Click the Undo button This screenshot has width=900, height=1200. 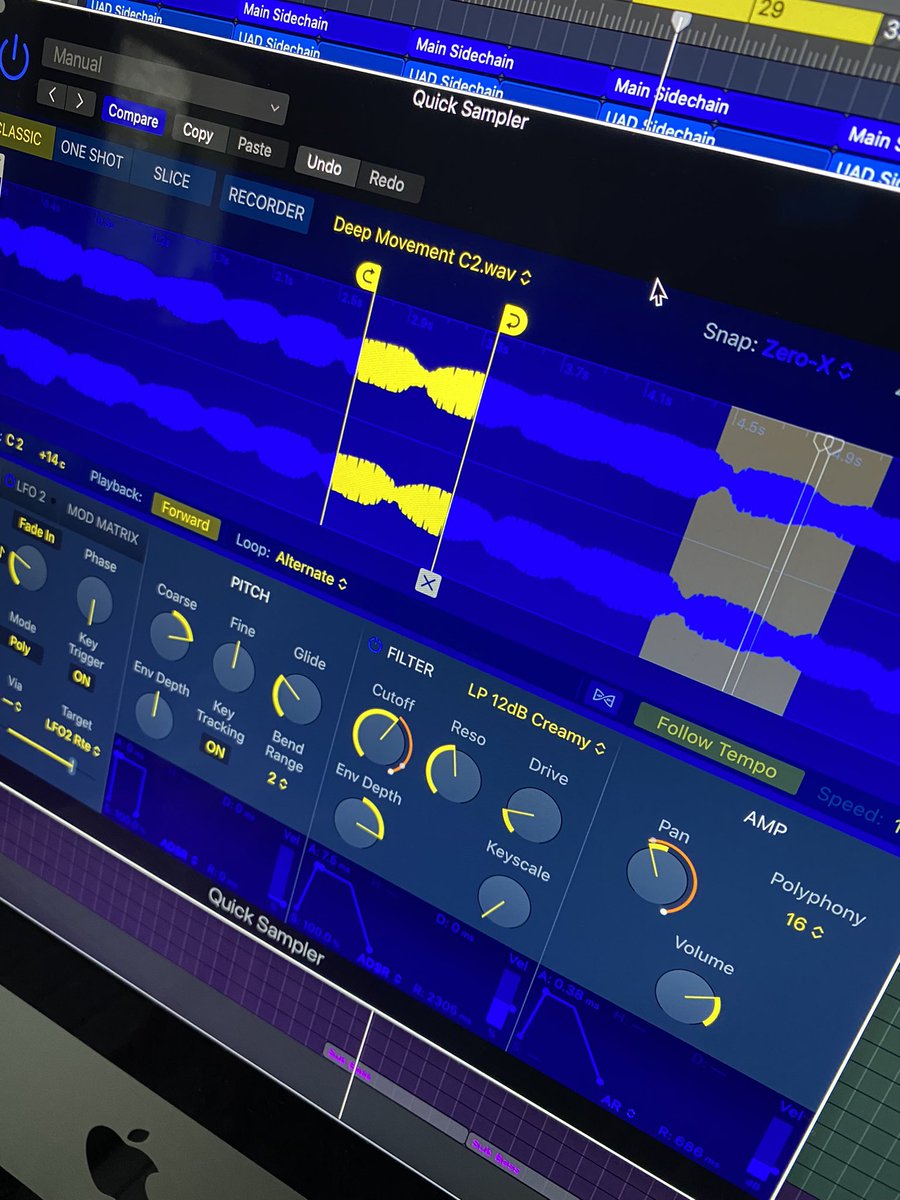click(324, 165)
